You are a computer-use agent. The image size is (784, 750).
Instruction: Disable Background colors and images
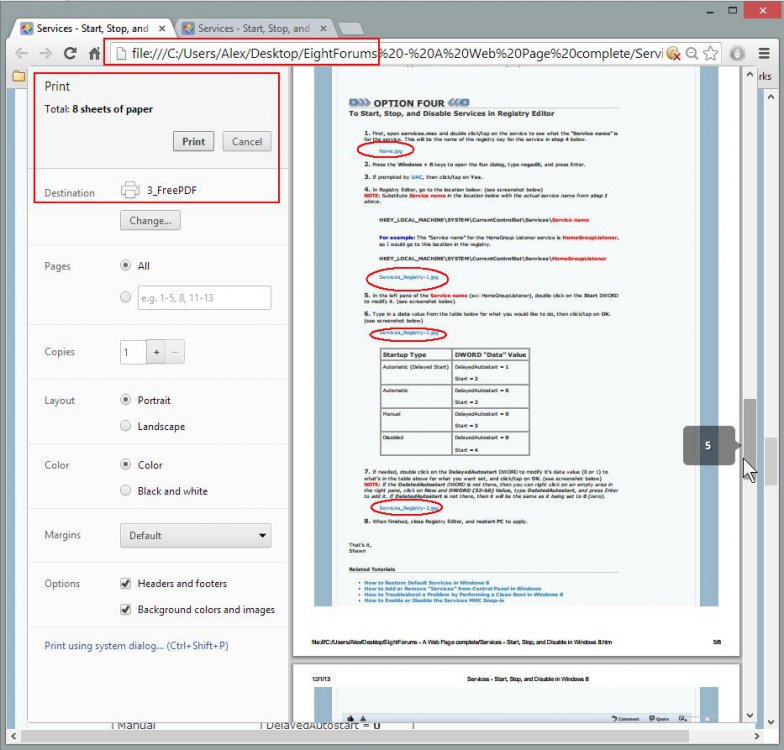126,609
